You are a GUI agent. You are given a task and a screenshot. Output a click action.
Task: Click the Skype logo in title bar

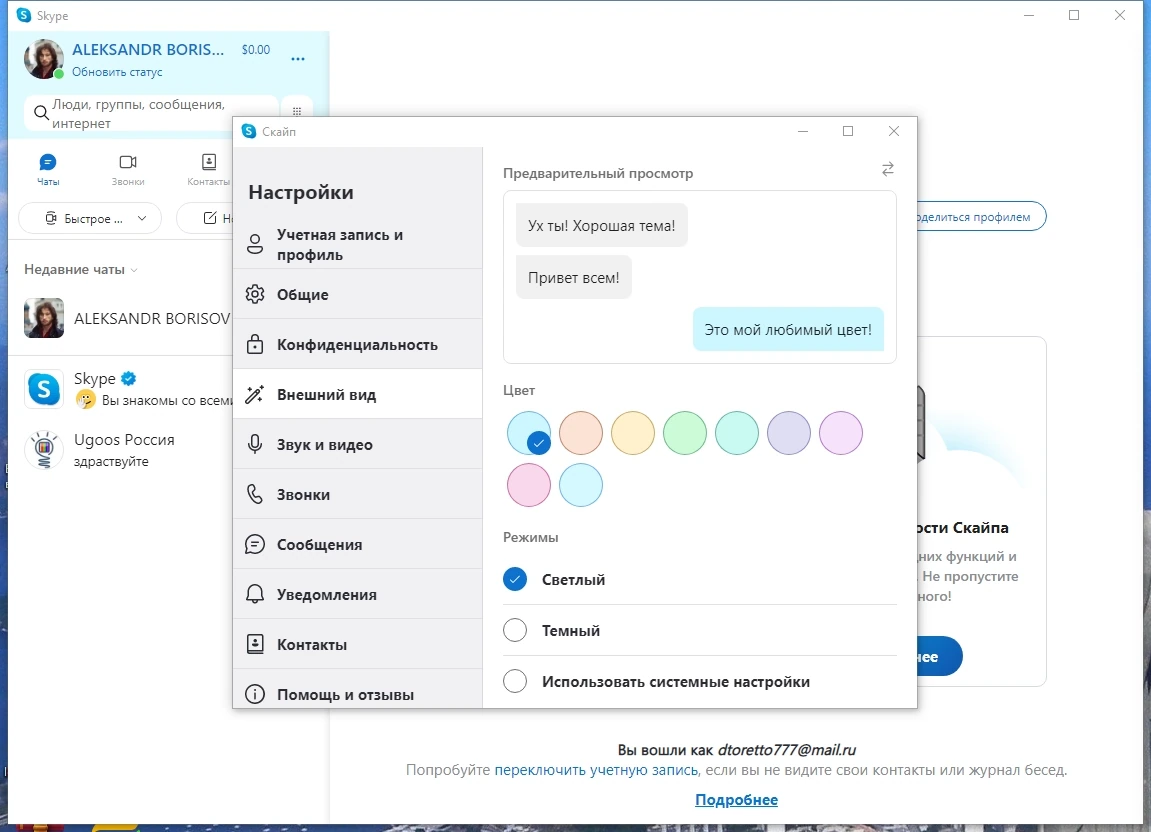click(x=23, y=15)
